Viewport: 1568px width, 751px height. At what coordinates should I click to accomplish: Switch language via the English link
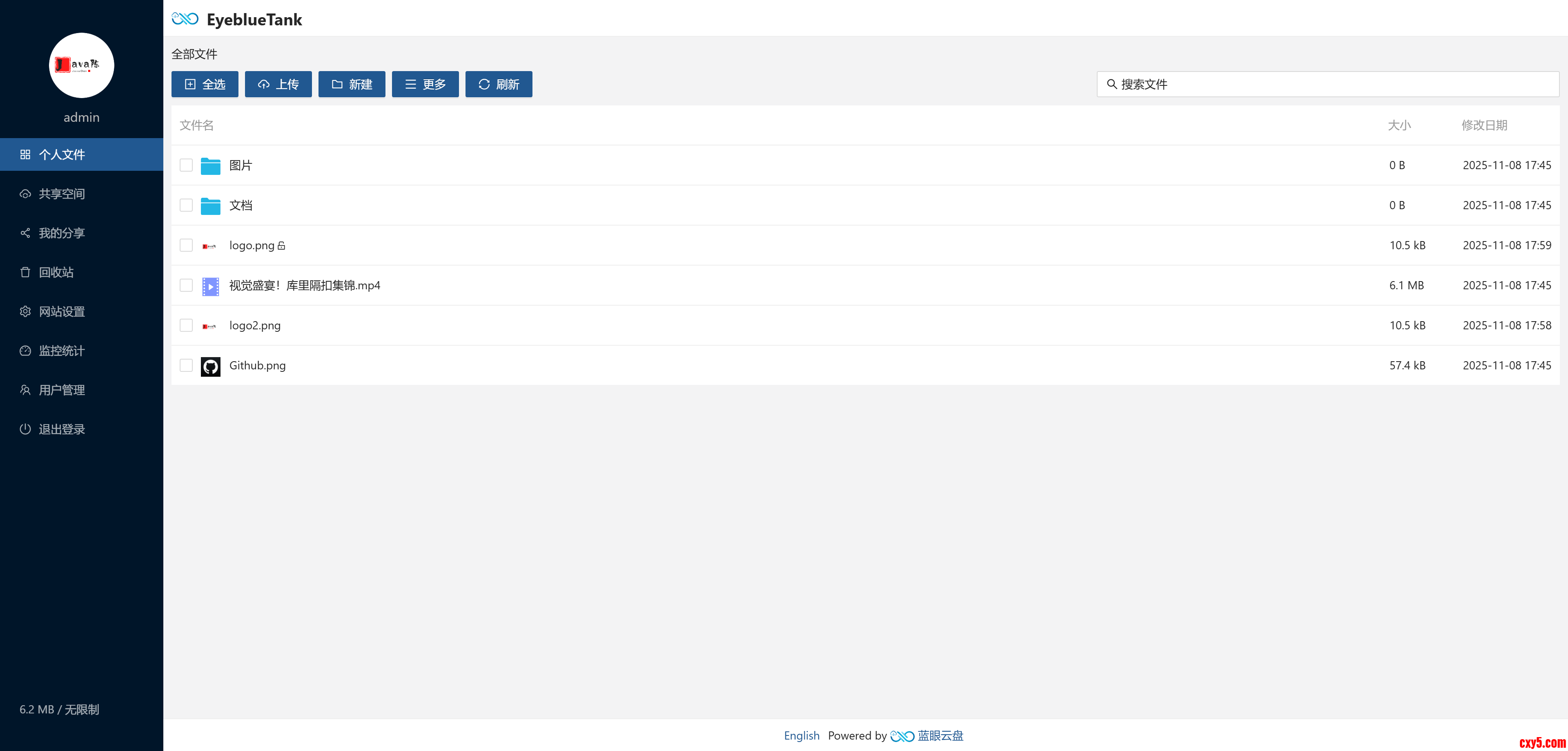pos(801,736)
